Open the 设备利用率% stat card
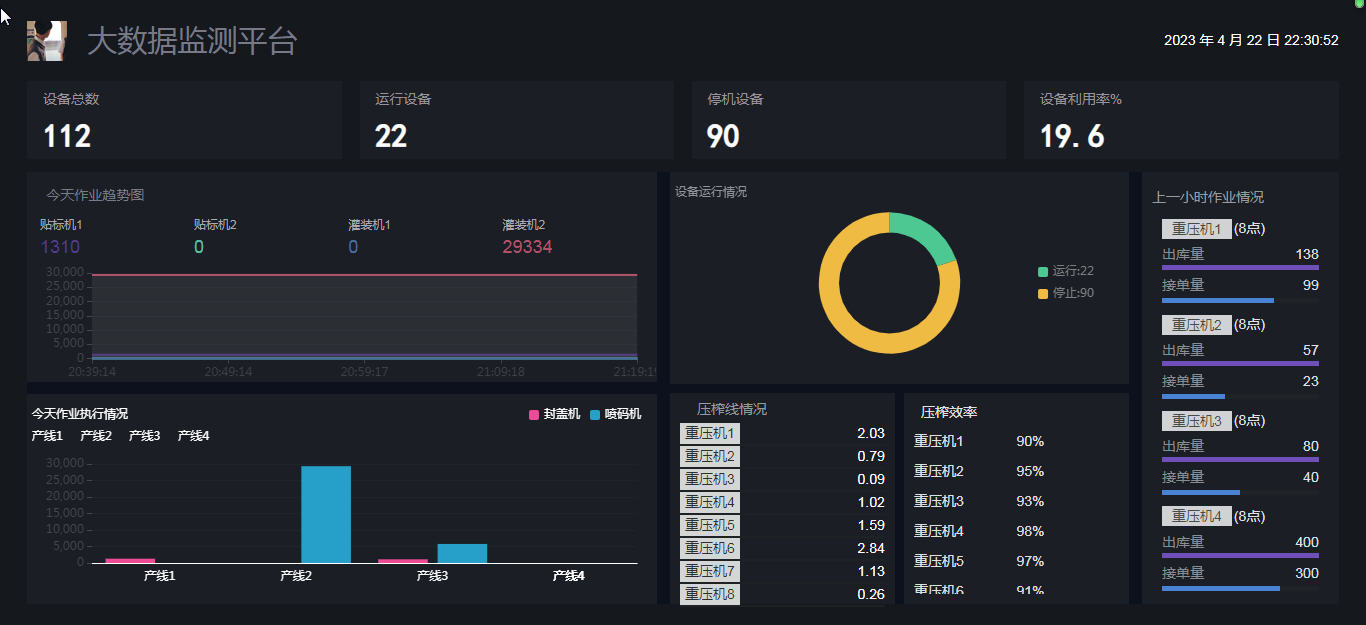This screenshot has height=625, width=1366. pos(1180,120)
